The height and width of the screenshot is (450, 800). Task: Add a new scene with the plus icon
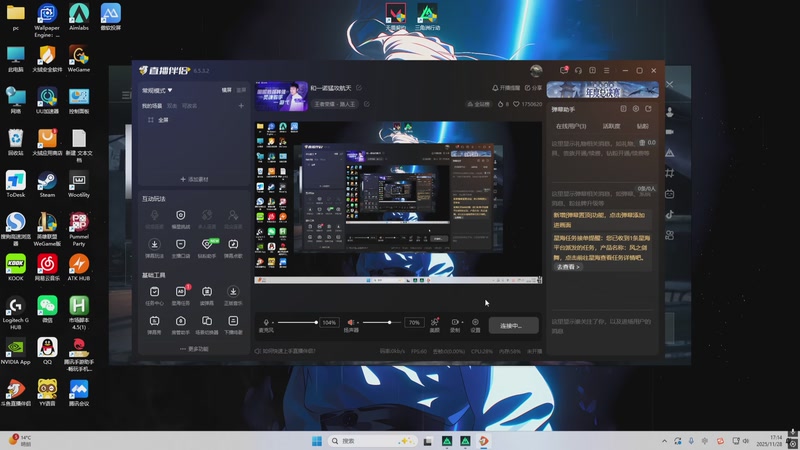[x=241, y=106]
